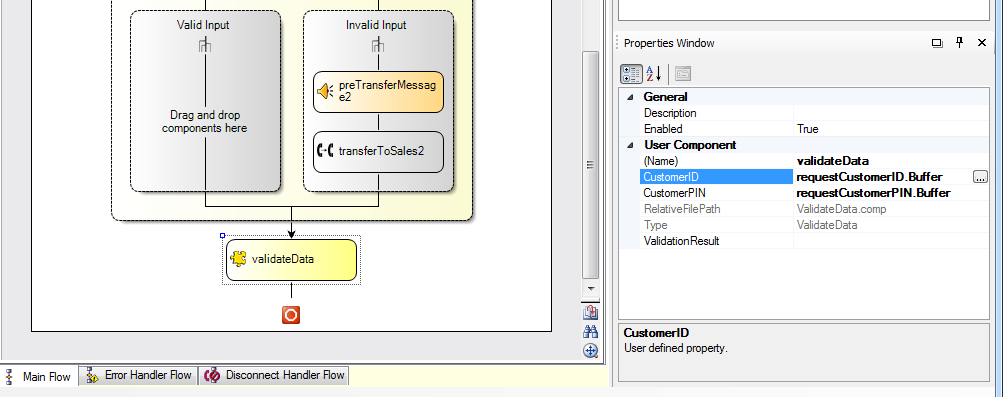
Task: Click the red end-of-flow stop icon
Action: (291, 315)
